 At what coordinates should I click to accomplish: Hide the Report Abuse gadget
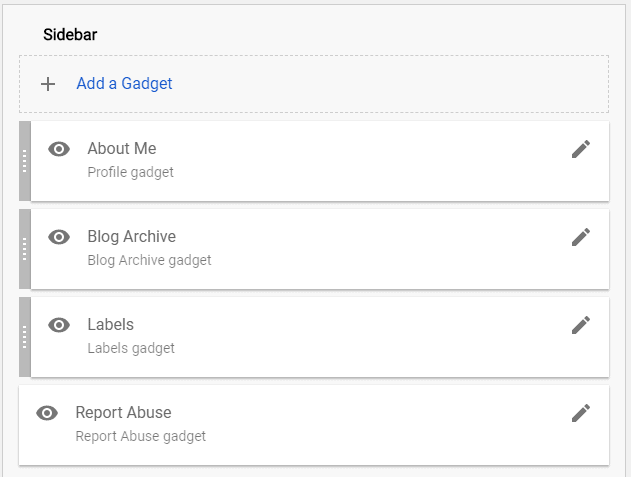click(47, 413)
